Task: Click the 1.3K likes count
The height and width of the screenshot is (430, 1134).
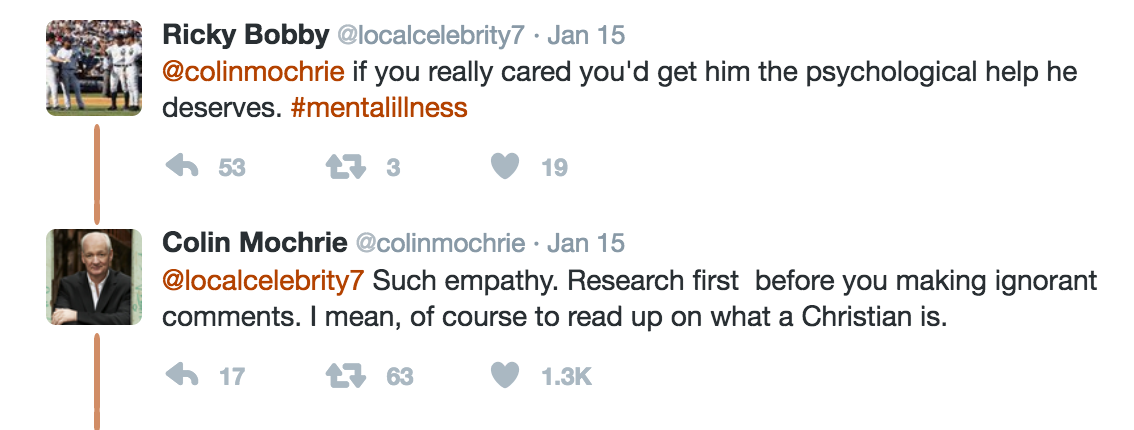Action: pyautogui.click(x=566, y=377)
